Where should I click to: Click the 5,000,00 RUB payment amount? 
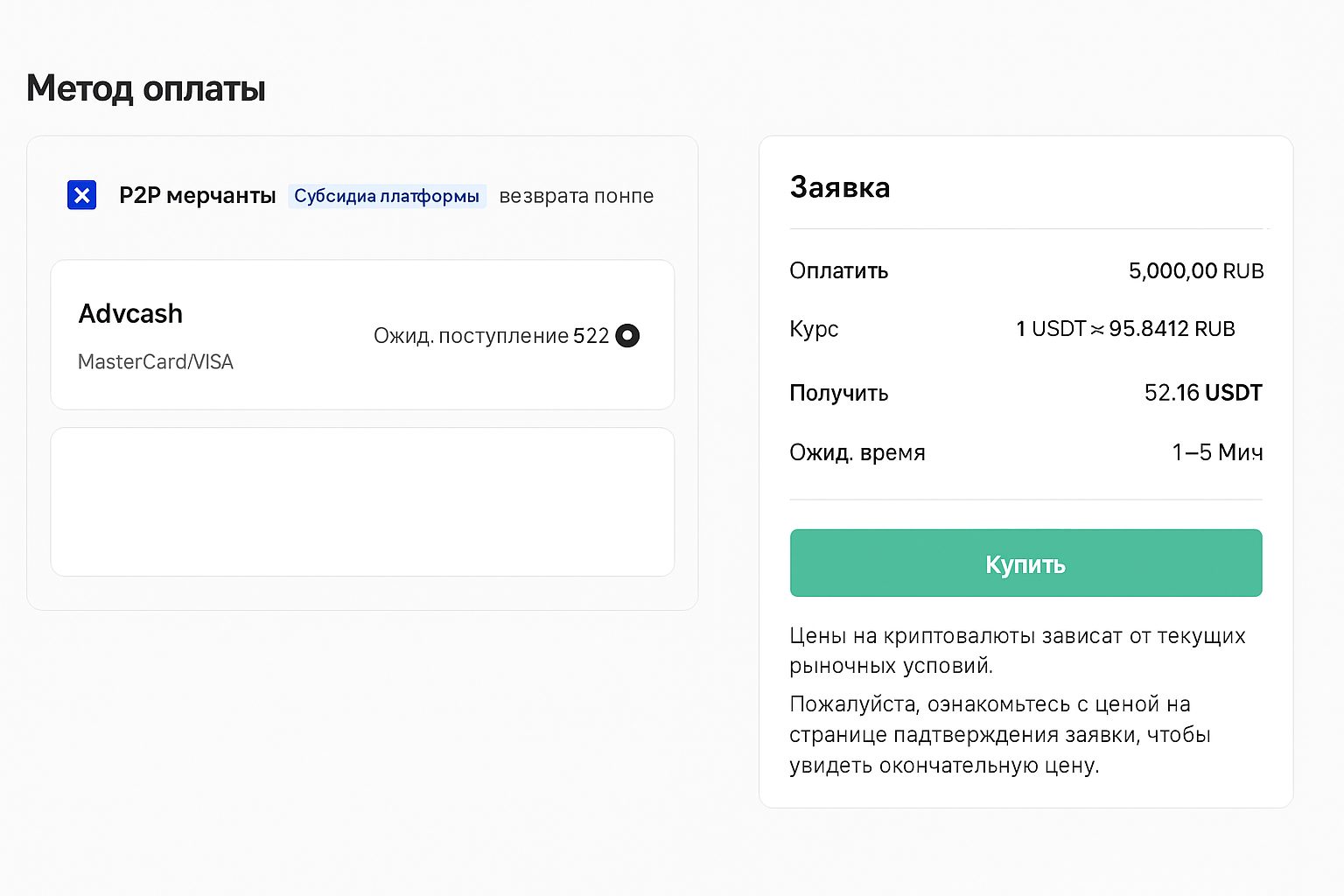point(1195,271)
